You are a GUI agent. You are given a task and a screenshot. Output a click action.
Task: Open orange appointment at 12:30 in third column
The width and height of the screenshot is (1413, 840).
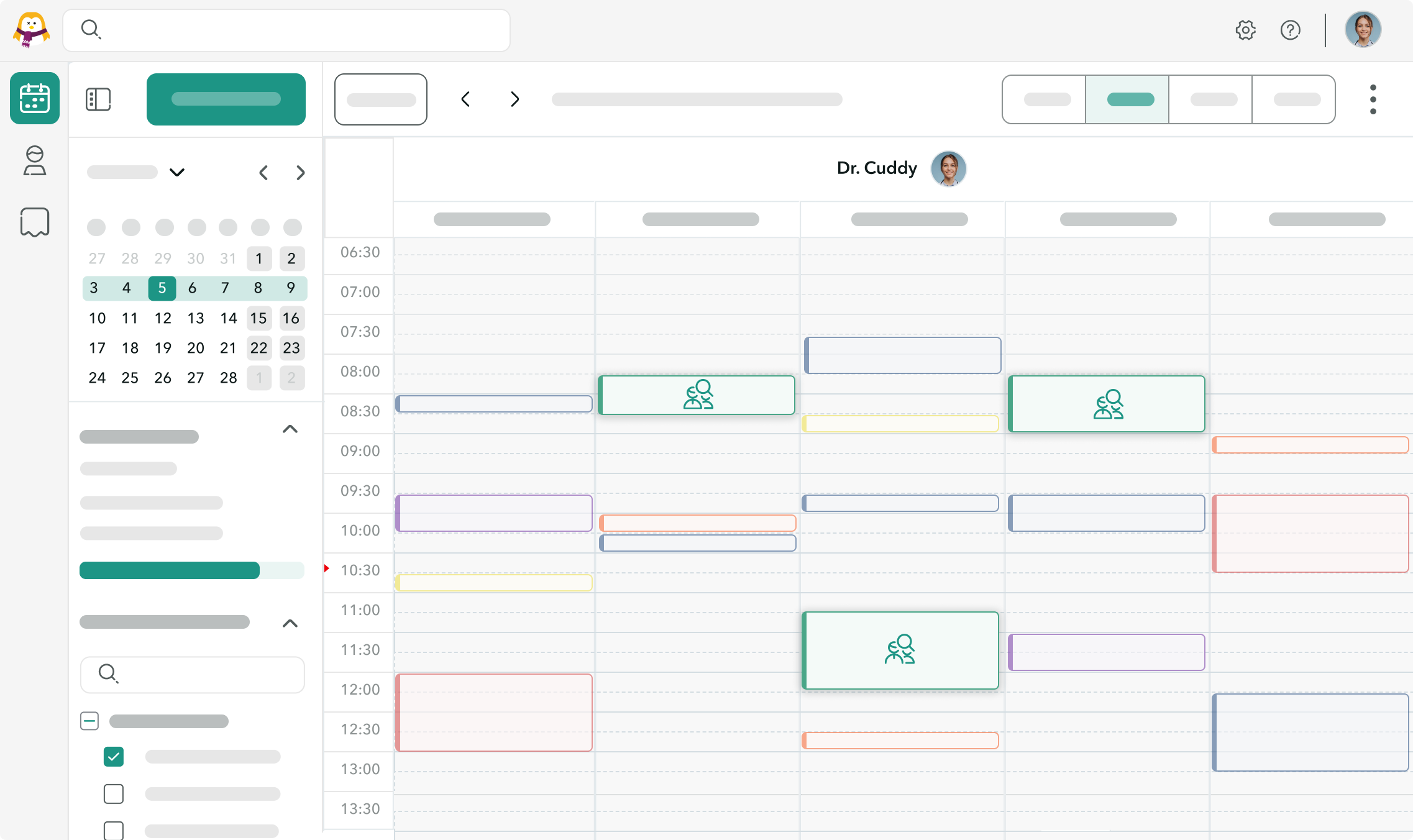click(900, 741)
